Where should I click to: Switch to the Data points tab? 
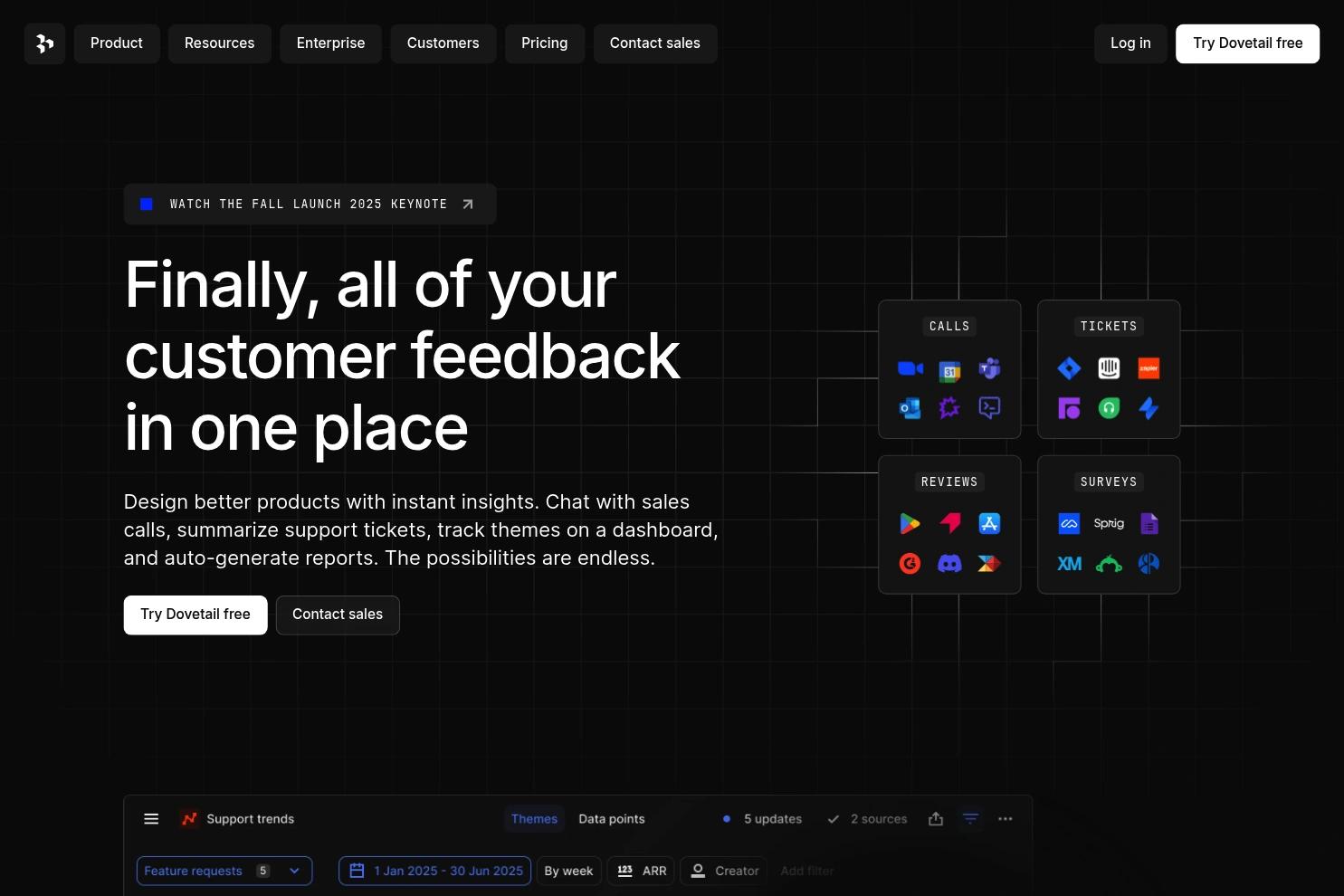[612, 819]
